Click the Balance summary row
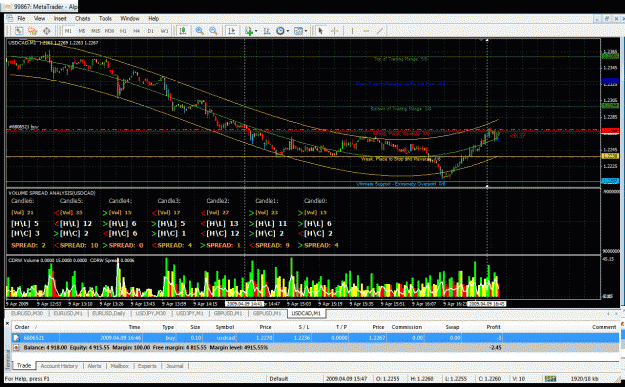The width and height of the screenshot is (625, 387). (x=315, y=348)
